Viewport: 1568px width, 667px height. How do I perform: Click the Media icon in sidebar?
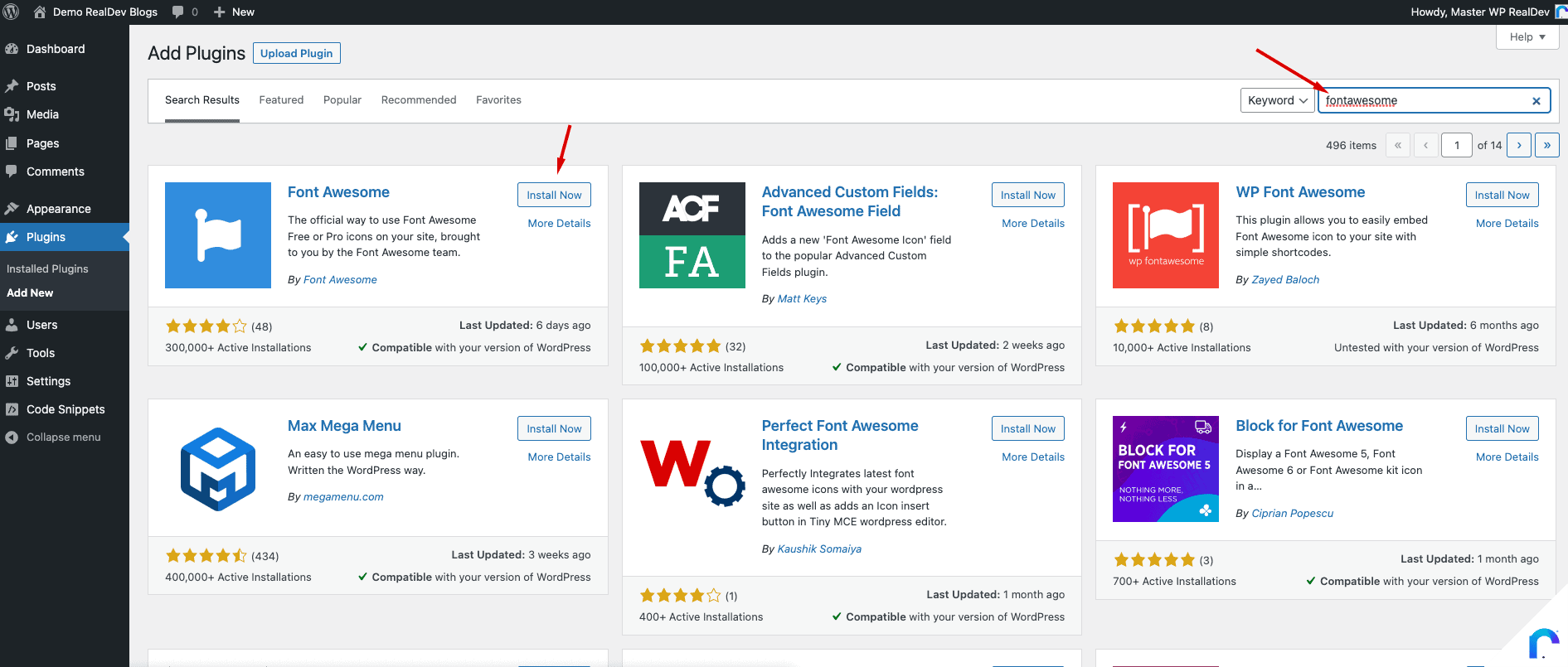pos(12,114)
